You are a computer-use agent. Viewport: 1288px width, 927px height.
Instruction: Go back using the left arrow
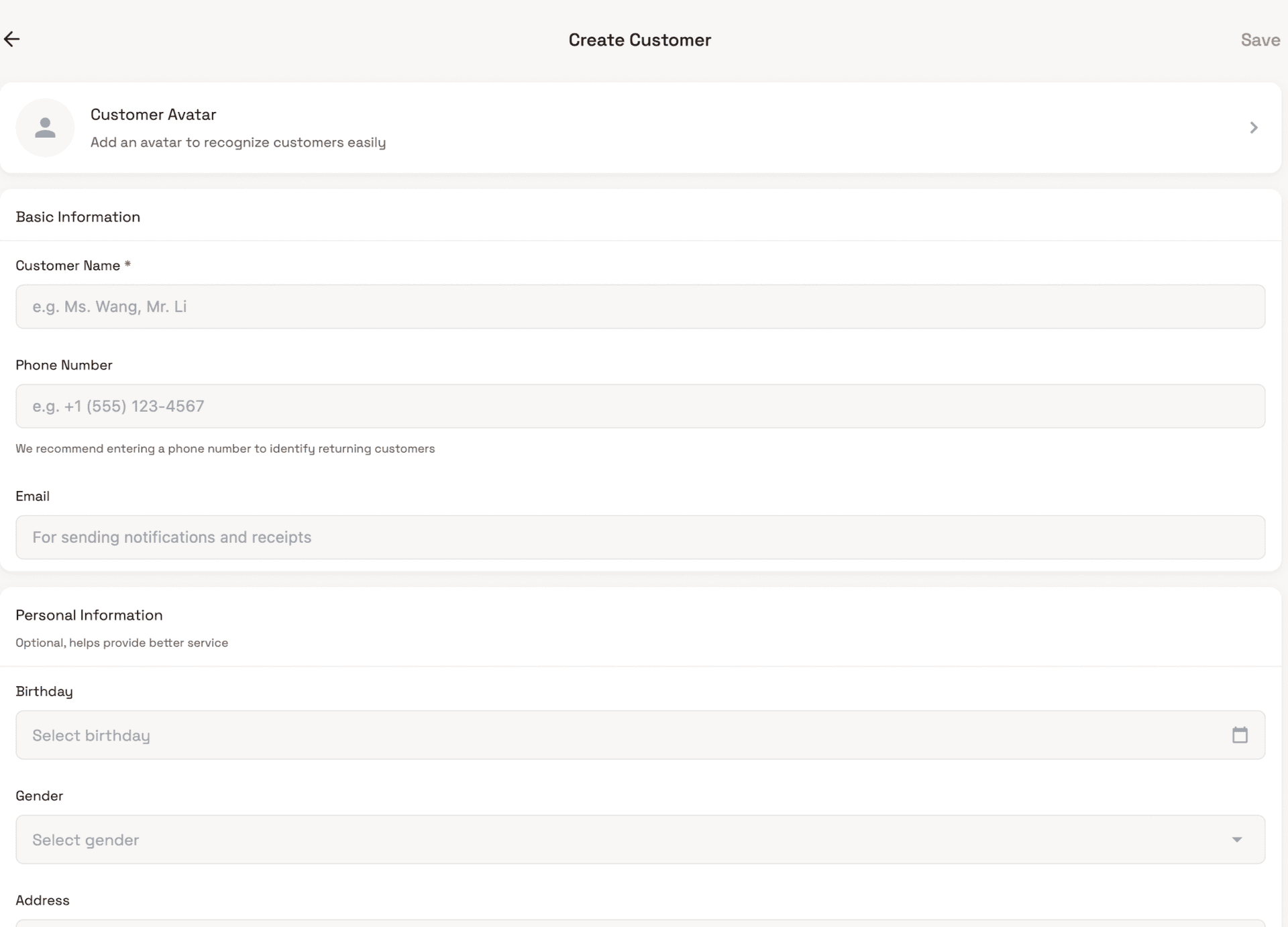[12, 40]
